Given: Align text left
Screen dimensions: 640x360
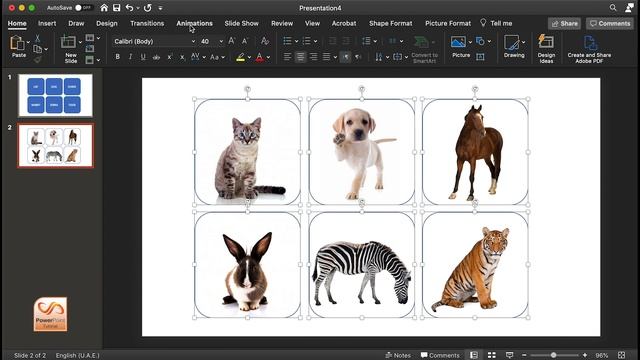Looking at the screenshot, I should point(287,57).
